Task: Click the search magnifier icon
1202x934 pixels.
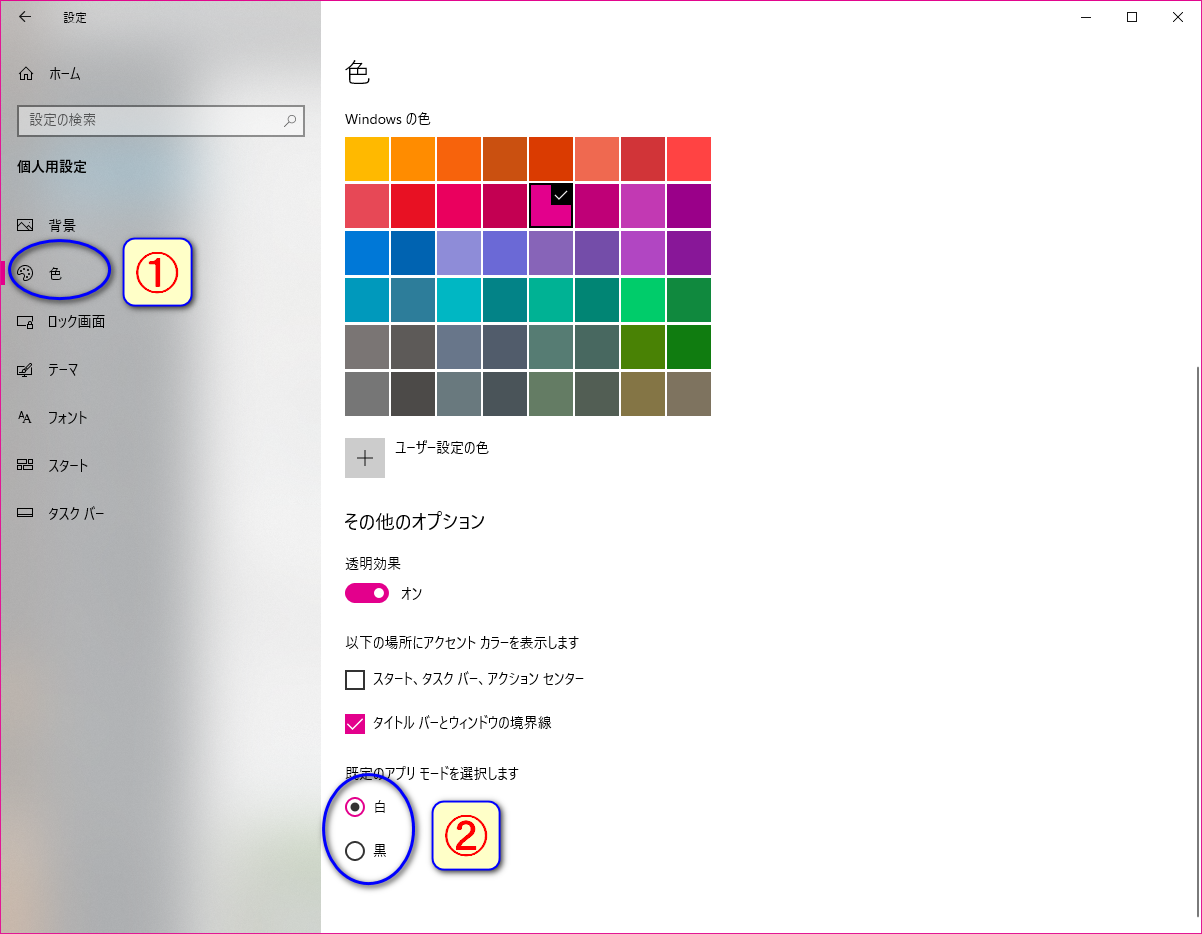Action: (x=290, y=120)
